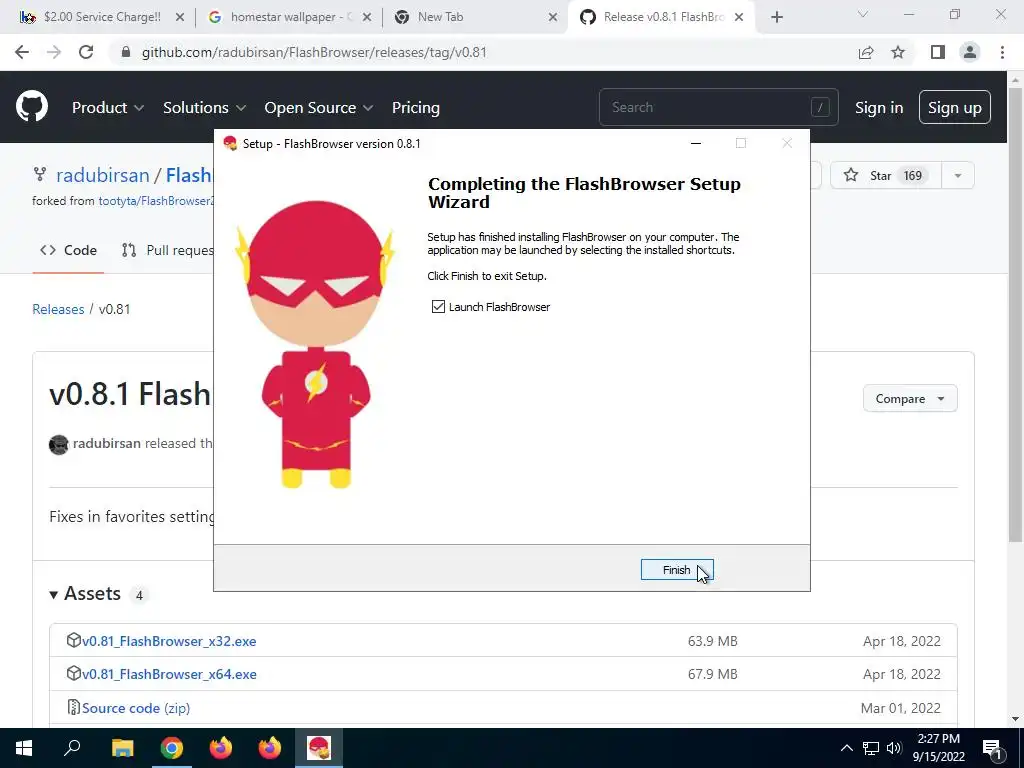
Task: Download v0.81_FlashBrowser_x64.exe
Action: point(169,674)
